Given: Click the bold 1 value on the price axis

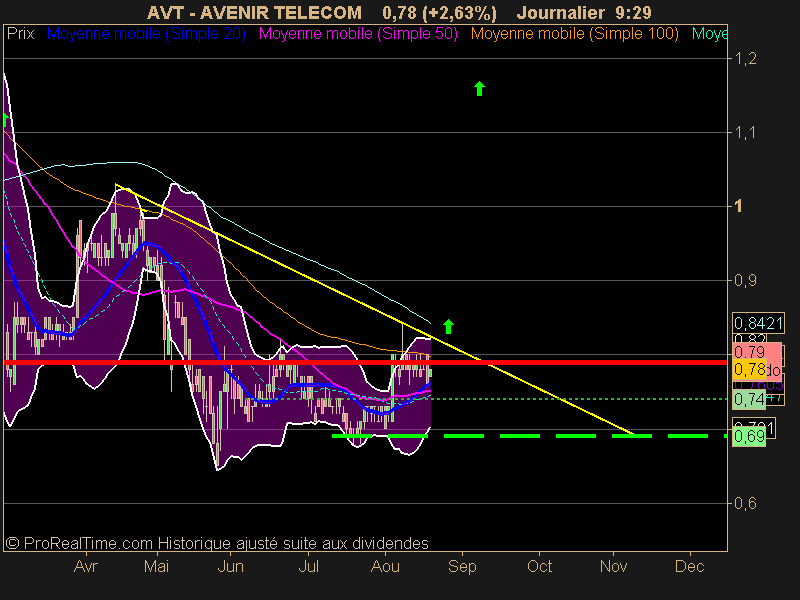Looking at the screenshot, I should pos(738,206).
